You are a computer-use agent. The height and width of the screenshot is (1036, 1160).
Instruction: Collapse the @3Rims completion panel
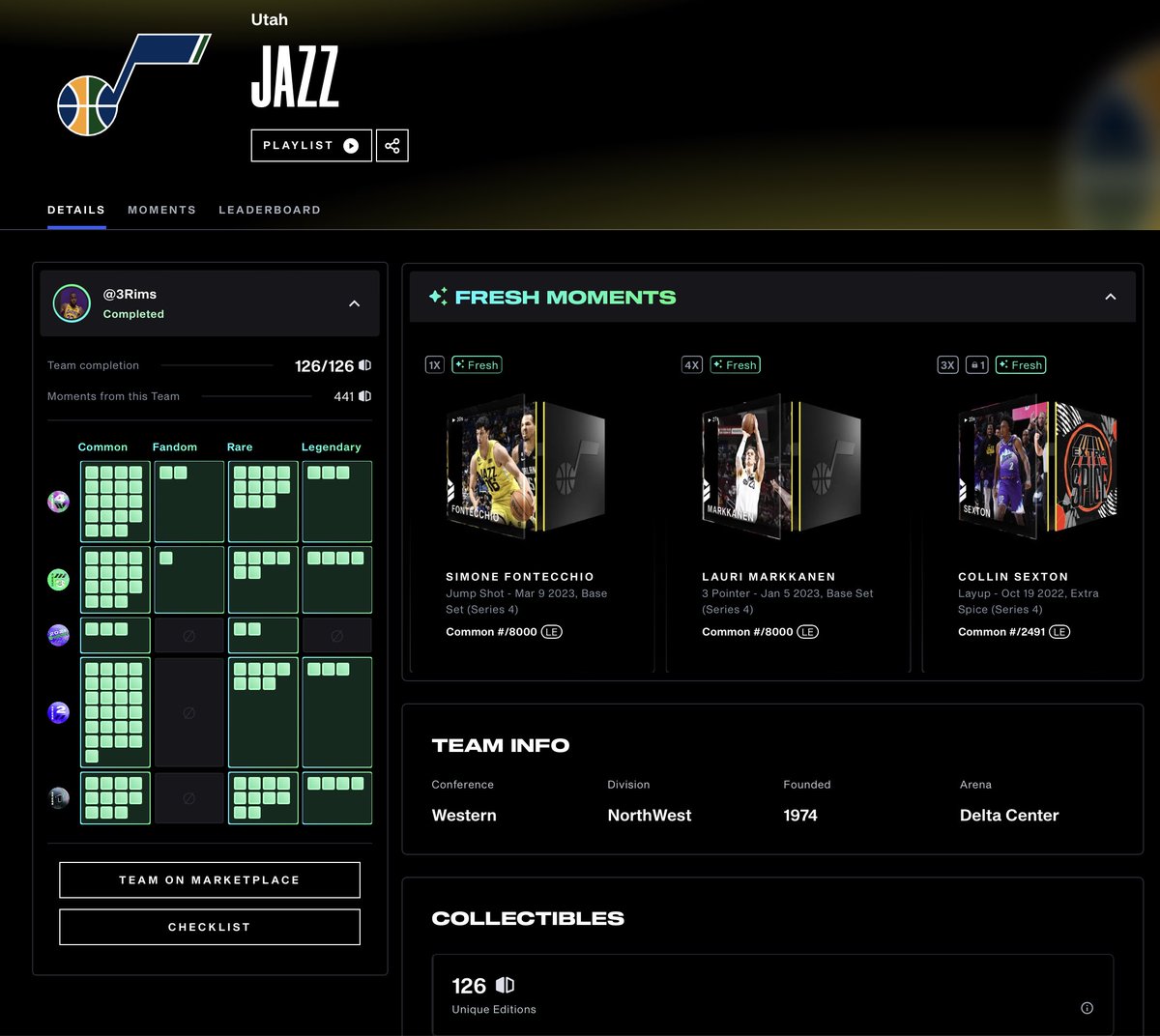(x=354, y=303)
